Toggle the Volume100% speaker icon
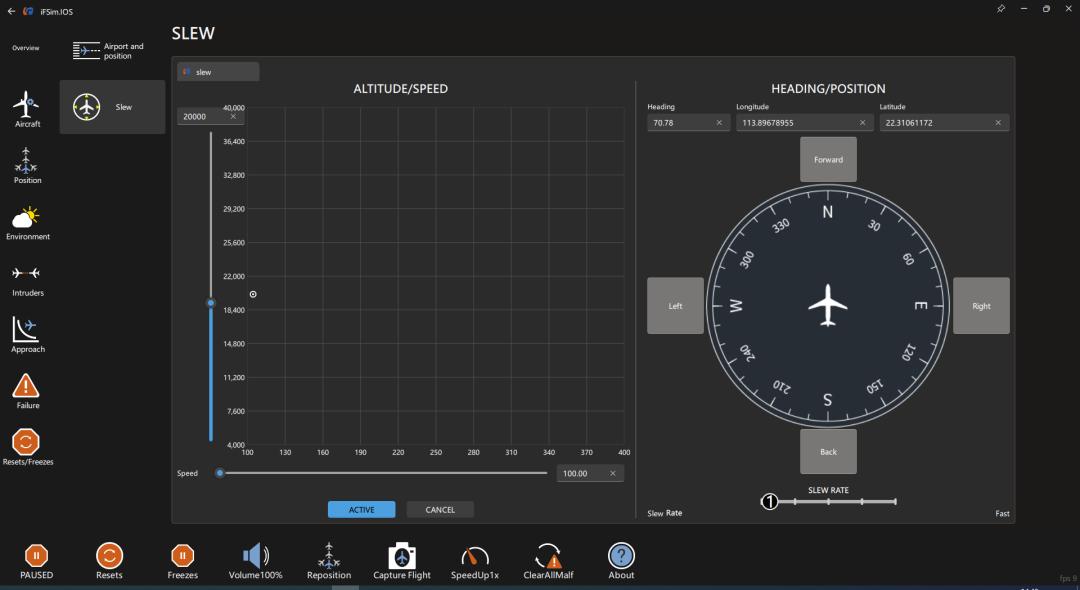 (256, 556)
